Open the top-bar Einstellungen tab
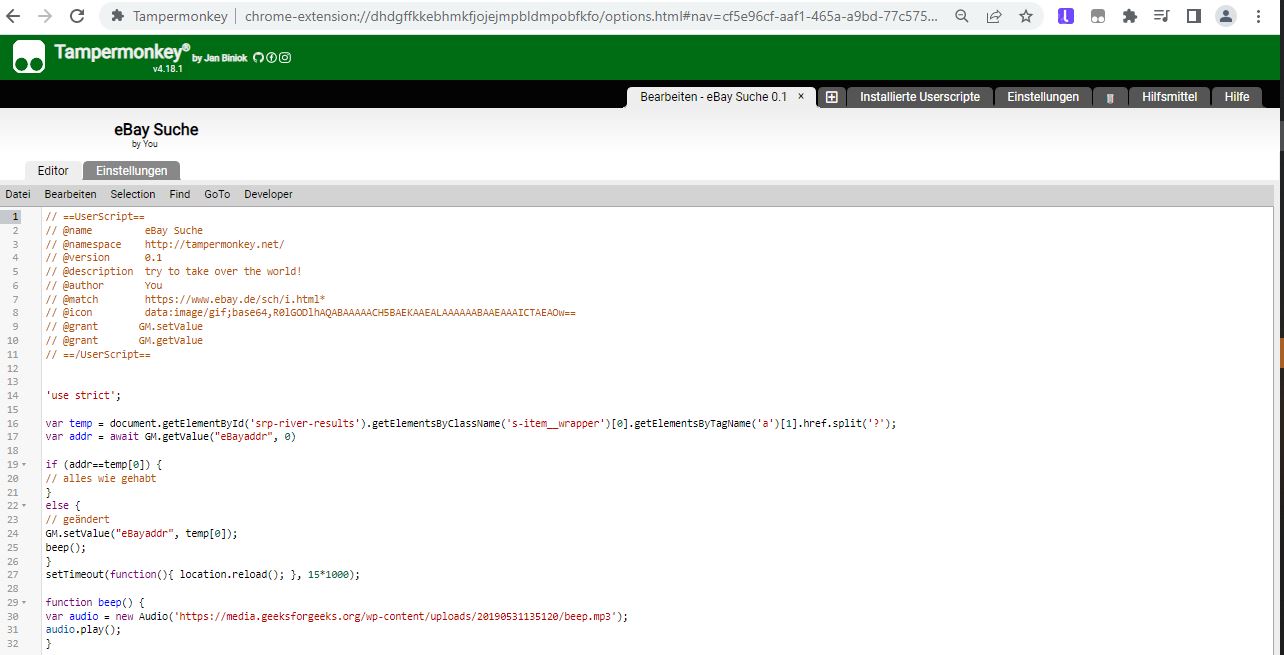 click(x=1043, y=97)
